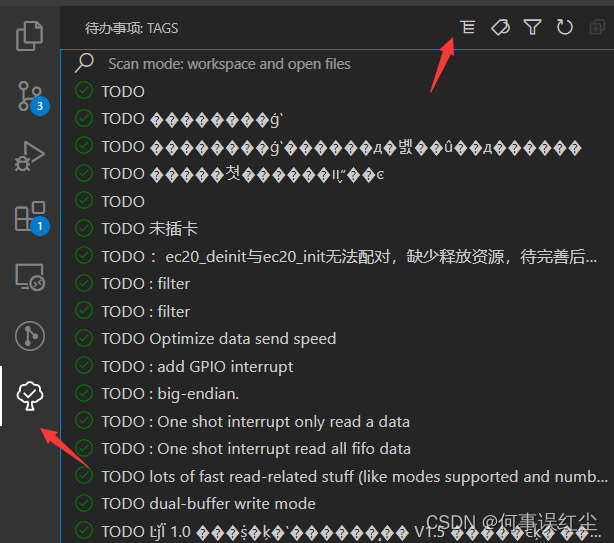The height and width of the screenshot is (543, 614).
Task: Click the Scan mode magnifier icon
Action: click(x=84, y=63)
